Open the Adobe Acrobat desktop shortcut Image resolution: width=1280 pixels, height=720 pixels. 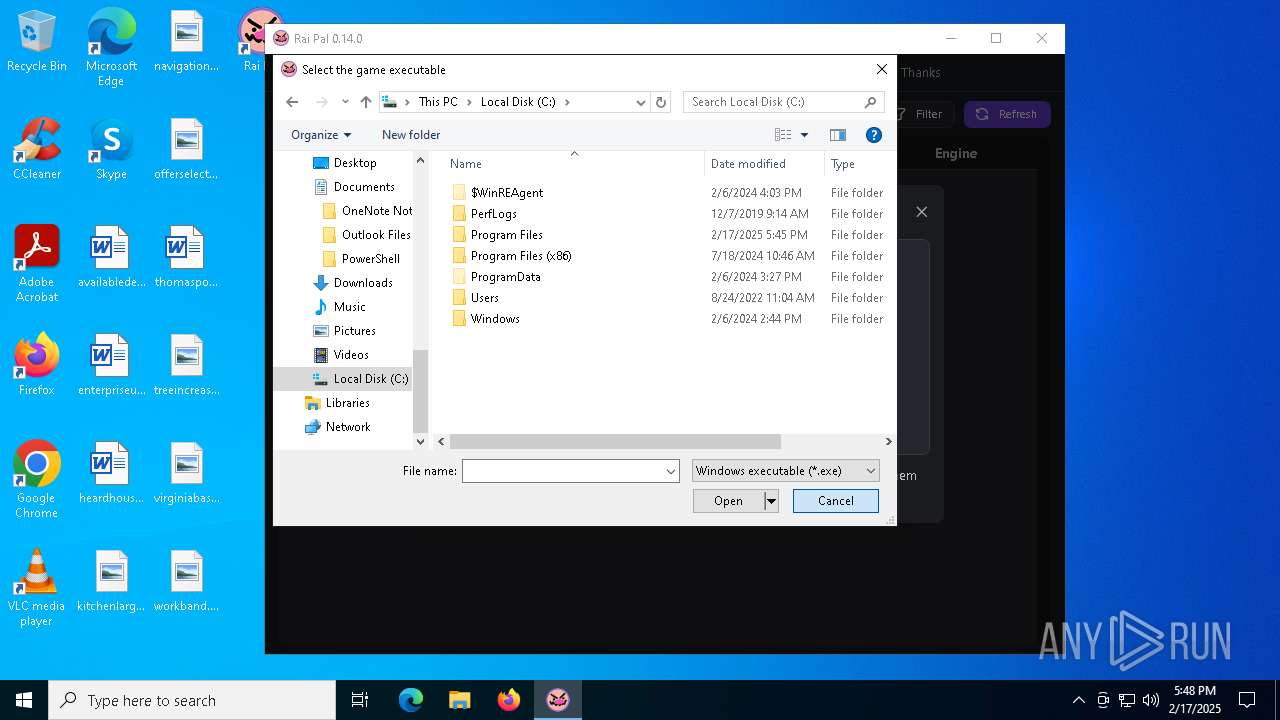pos(37,265)
